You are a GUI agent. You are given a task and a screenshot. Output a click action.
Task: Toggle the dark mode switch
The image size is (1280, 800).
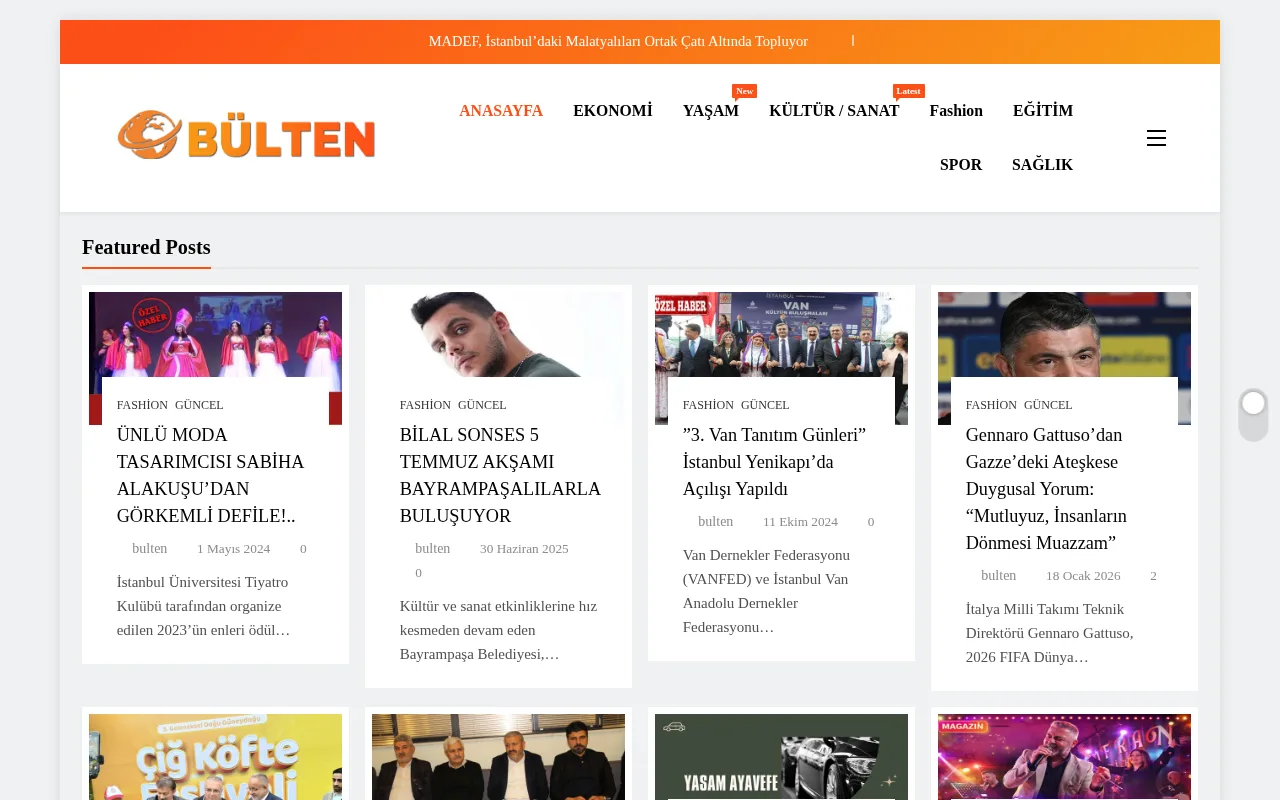1252,415
